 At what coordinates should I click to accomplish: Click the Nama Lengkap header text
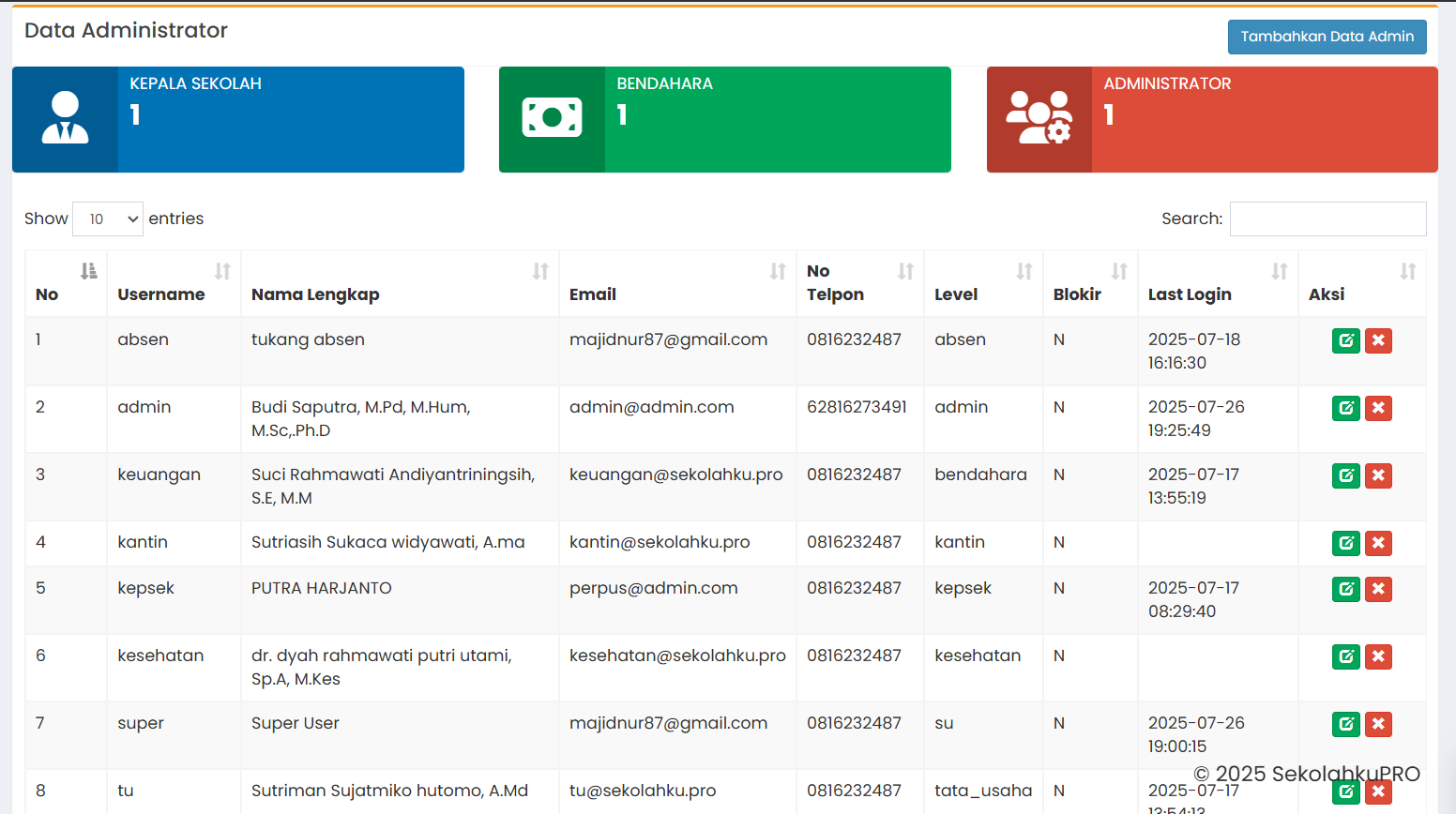(x=315, y=294)
